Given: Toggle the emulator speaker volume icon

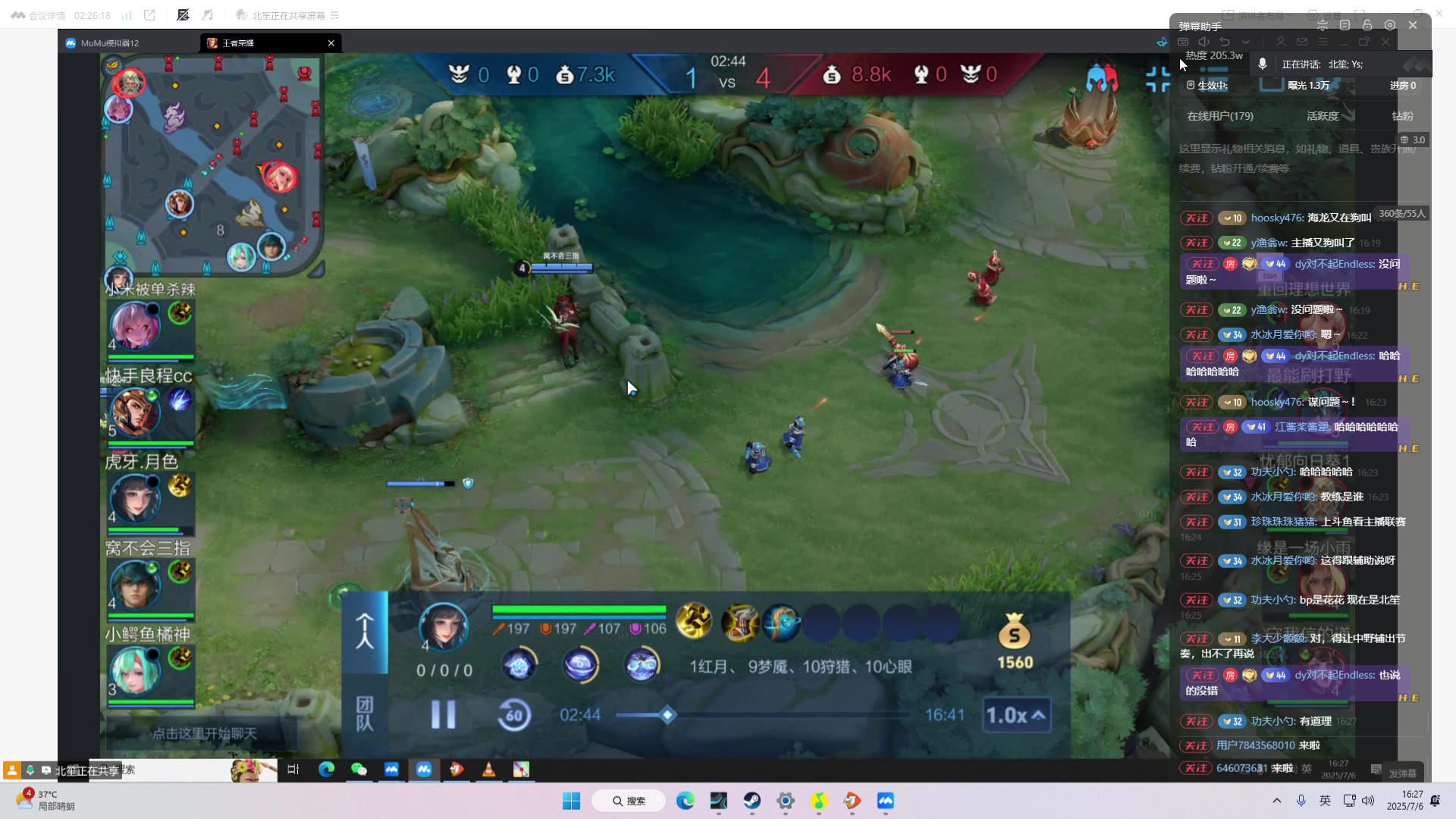Looking at the screenshot, I should [1203, 42].
